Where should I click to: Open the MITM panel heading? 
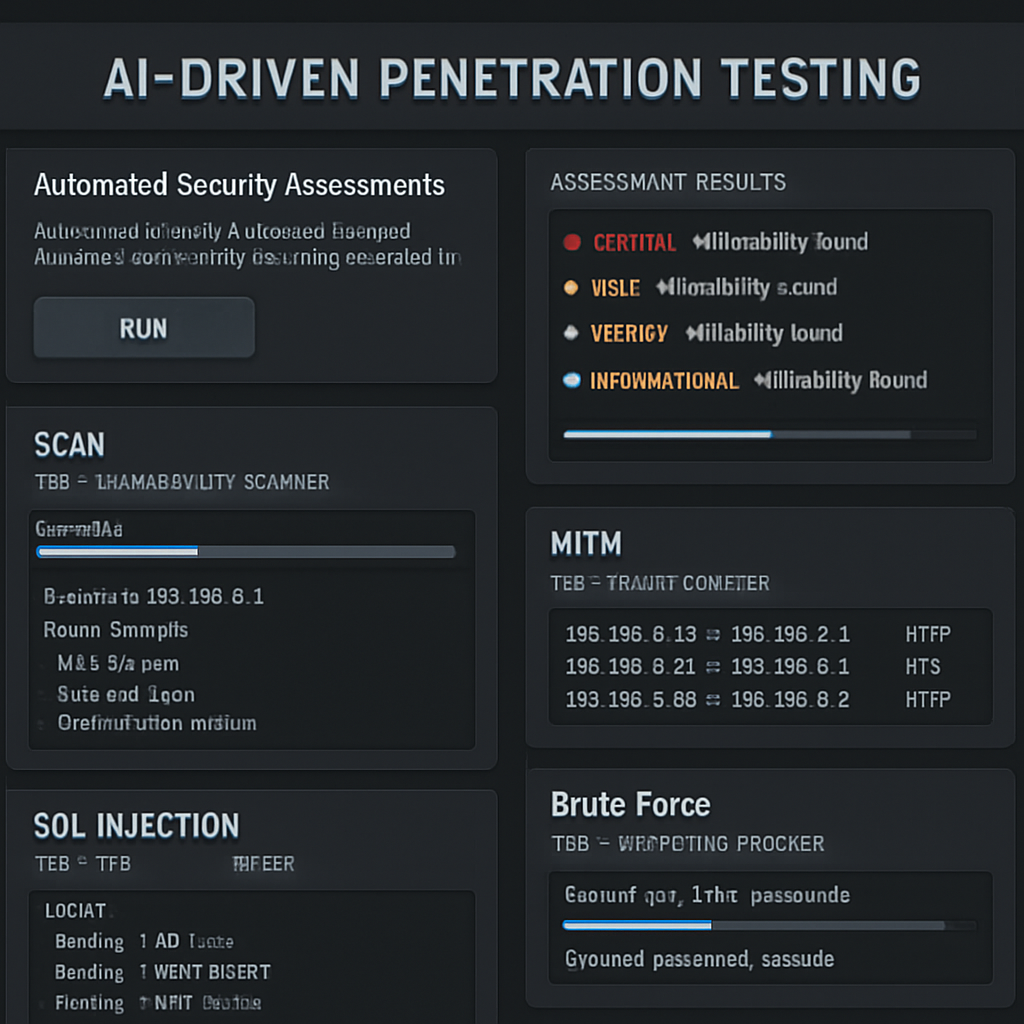click(x=586, y=543)
